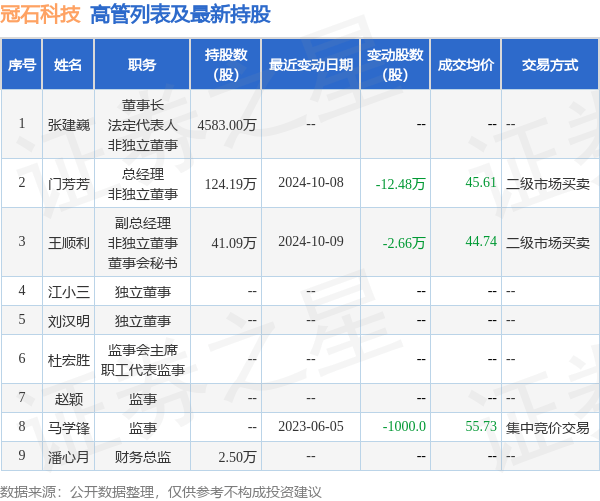600x501 pixels.
Task: Click the holding value 124.19万
Action: pyautogui.click(x=230, y=184)
